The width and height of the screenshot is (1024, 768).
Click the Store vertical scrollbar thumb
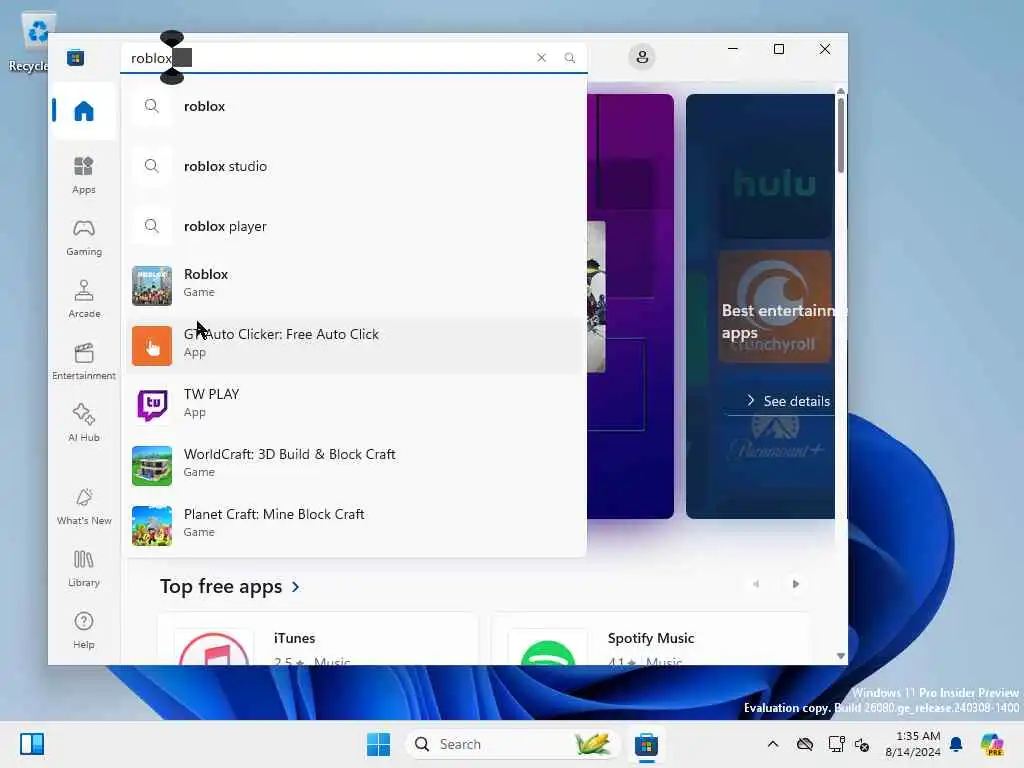click(840, 134)
